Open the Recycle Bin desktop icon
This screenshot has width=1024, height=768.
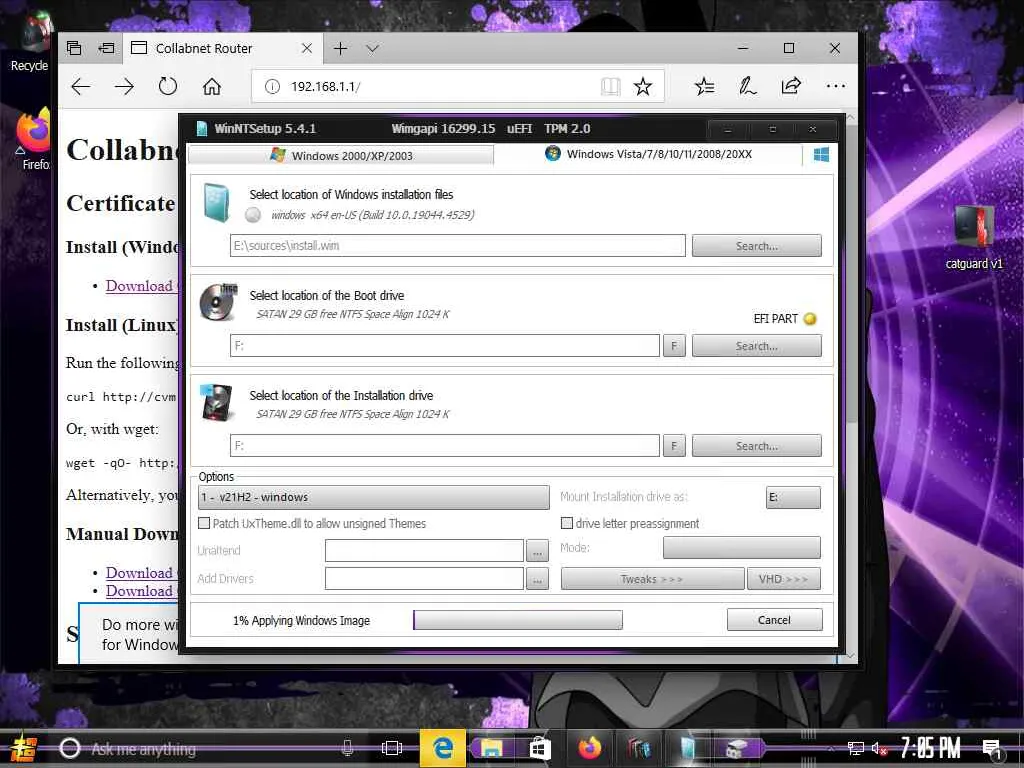[33, 40]
